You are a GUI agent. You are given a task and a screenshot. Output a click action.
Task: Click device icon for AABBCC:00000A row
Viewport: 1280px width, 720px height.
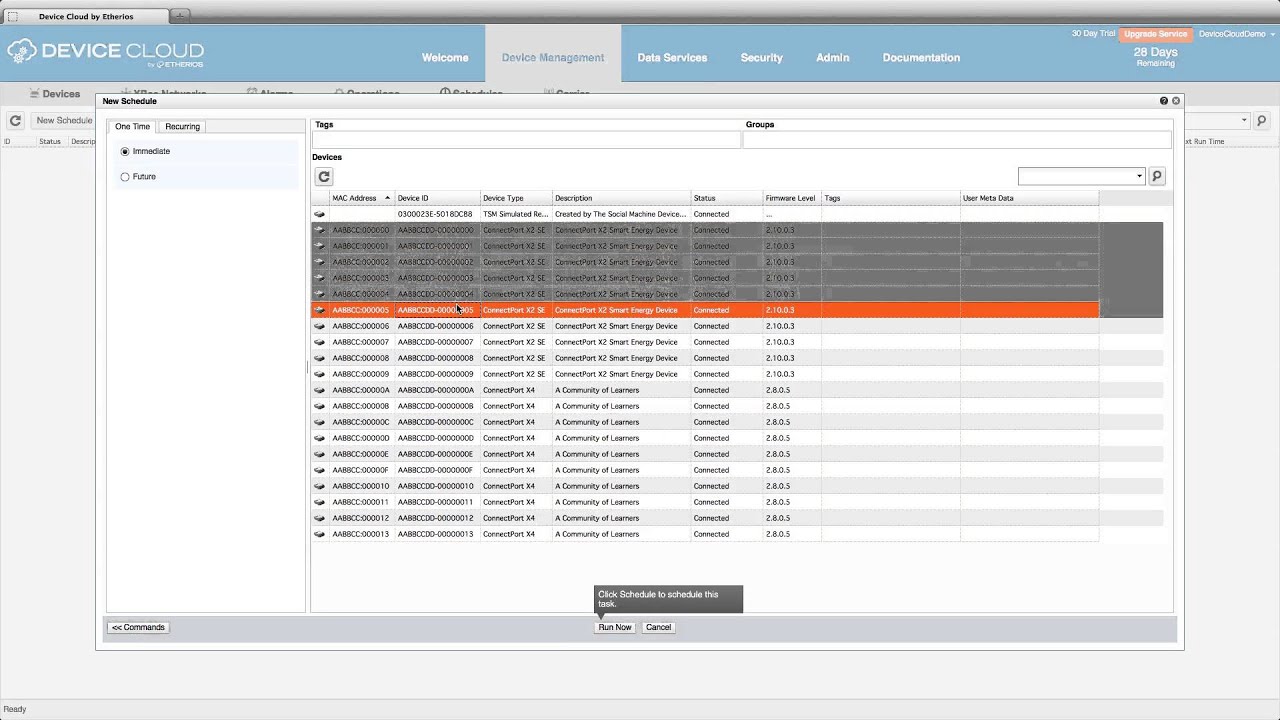[x=320, y=390]
